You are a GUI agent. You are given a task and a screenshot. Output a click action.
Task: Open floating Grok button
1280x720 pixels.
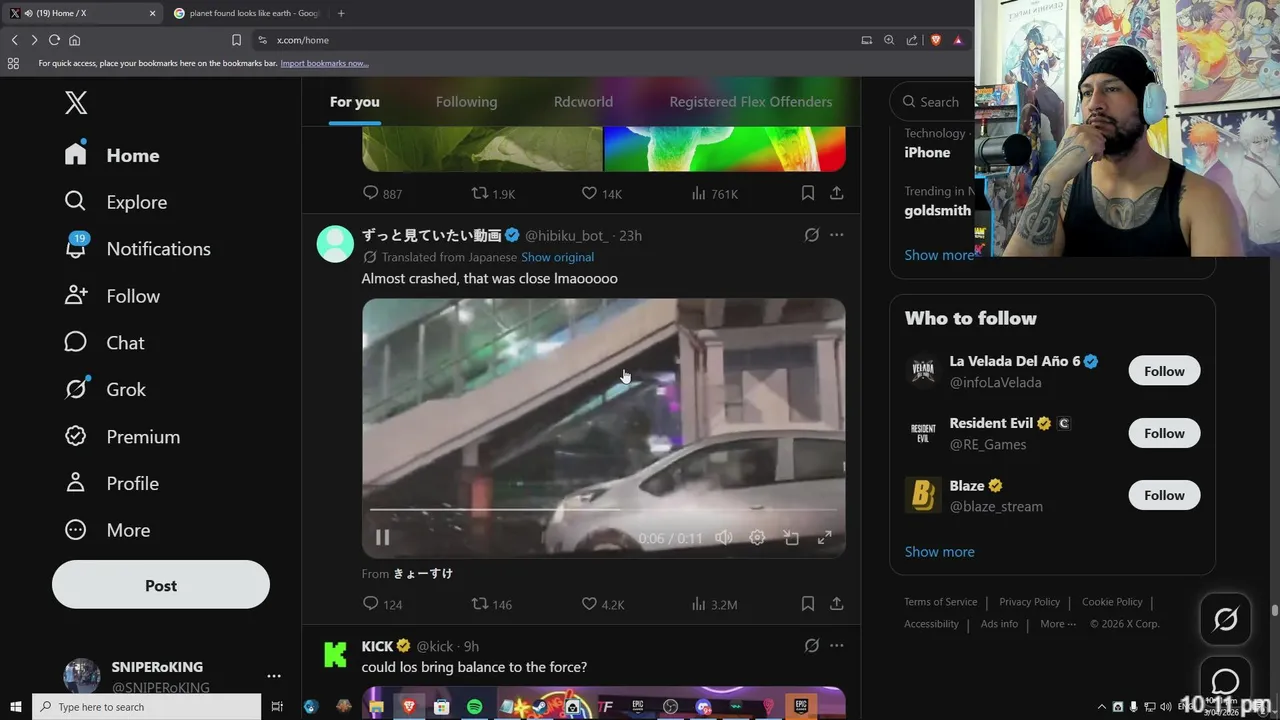[x=1225, y=620]
